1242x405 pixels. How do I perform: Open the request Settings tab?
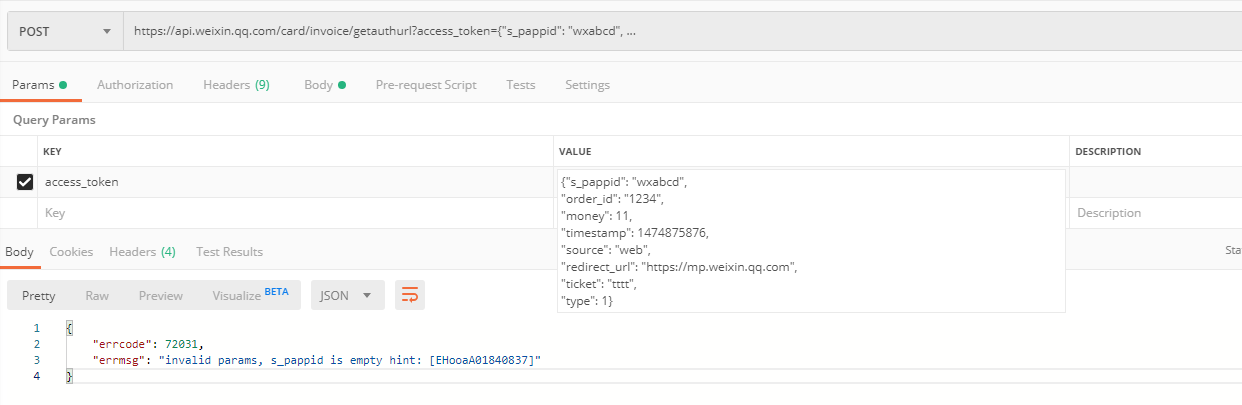[x=587, y=85]
